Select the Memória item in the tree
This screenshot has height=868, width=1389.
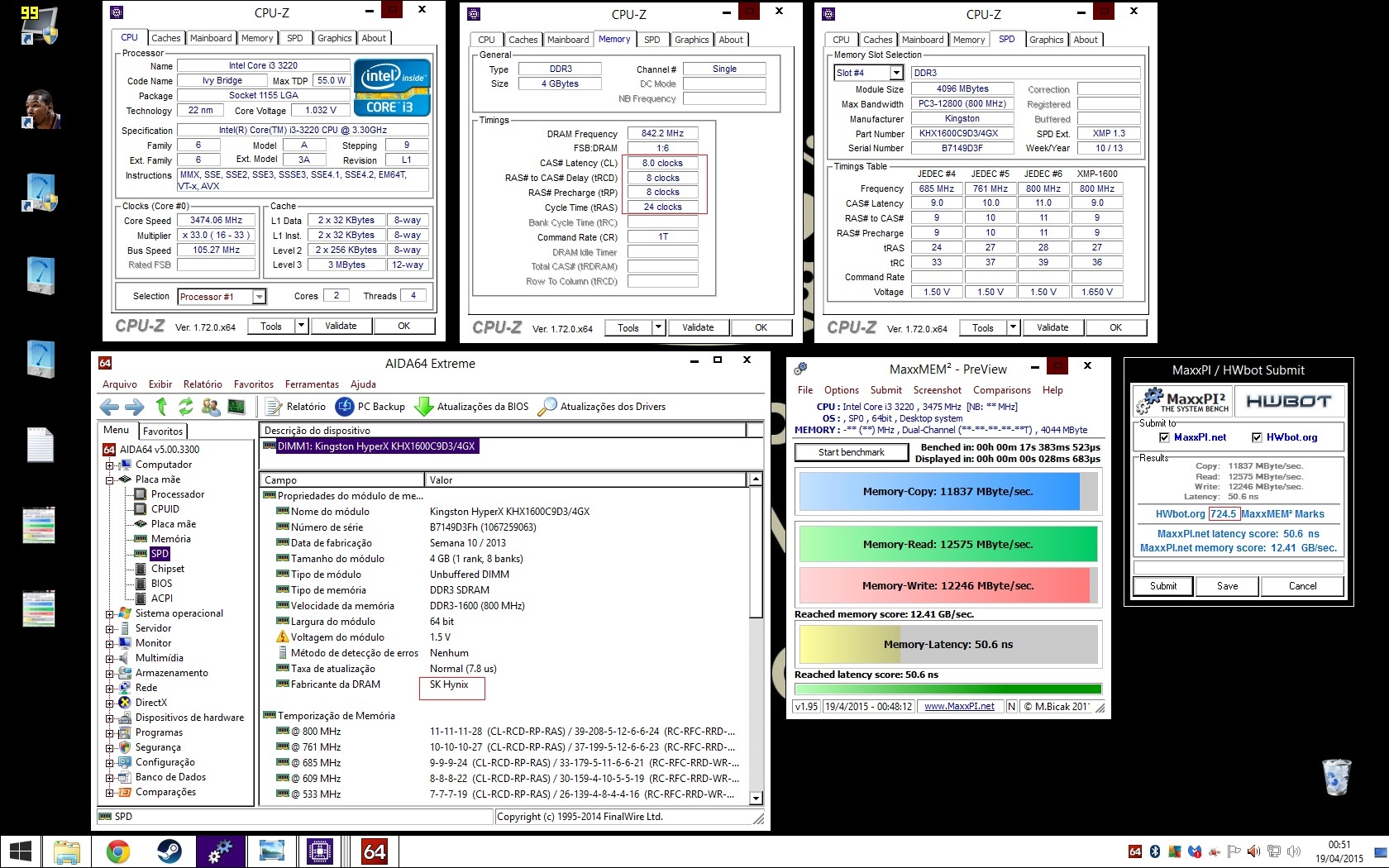(162, 539)
